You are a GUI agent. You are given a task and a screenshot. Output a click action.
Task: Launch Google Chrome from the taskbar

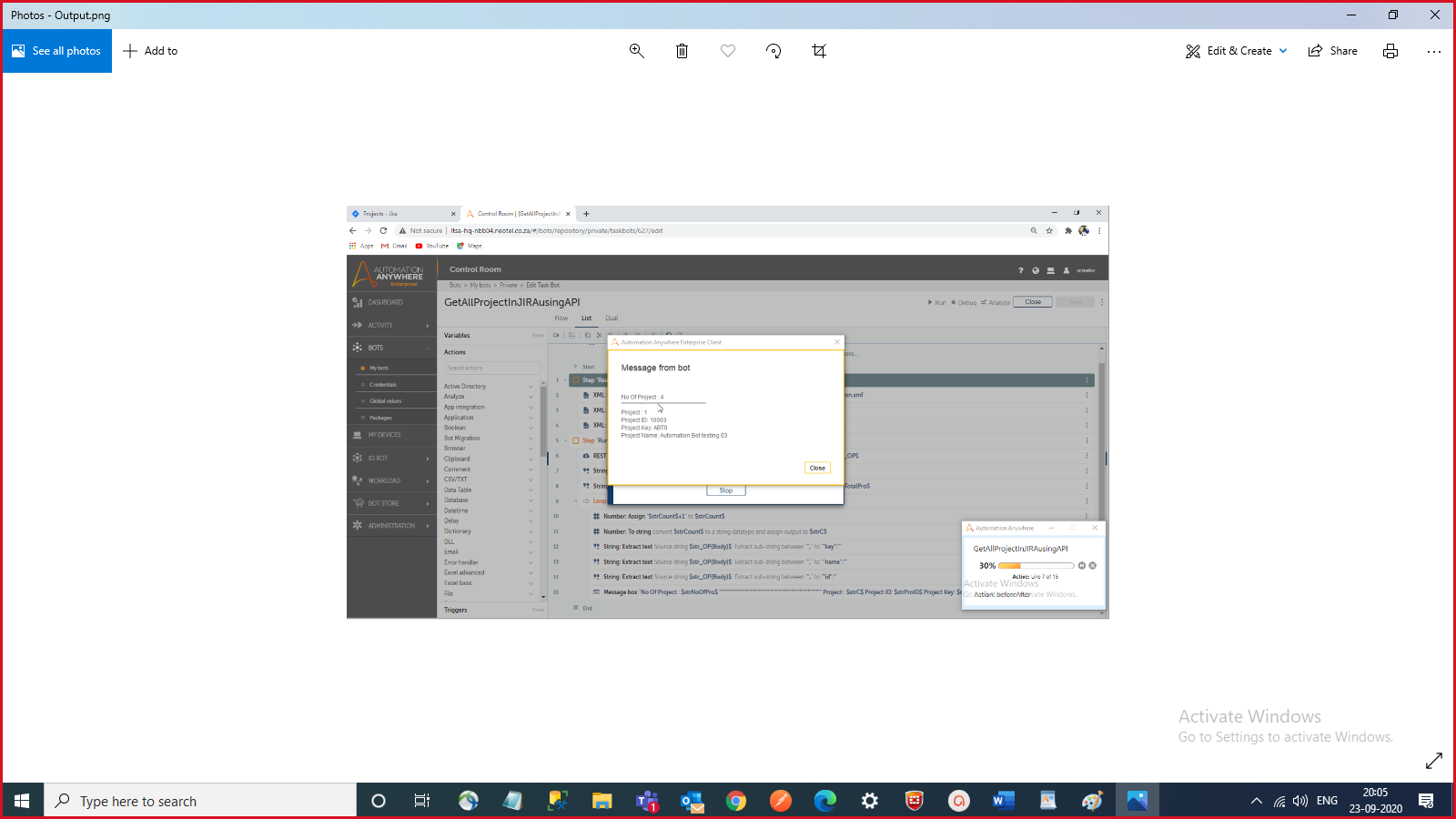736,801
